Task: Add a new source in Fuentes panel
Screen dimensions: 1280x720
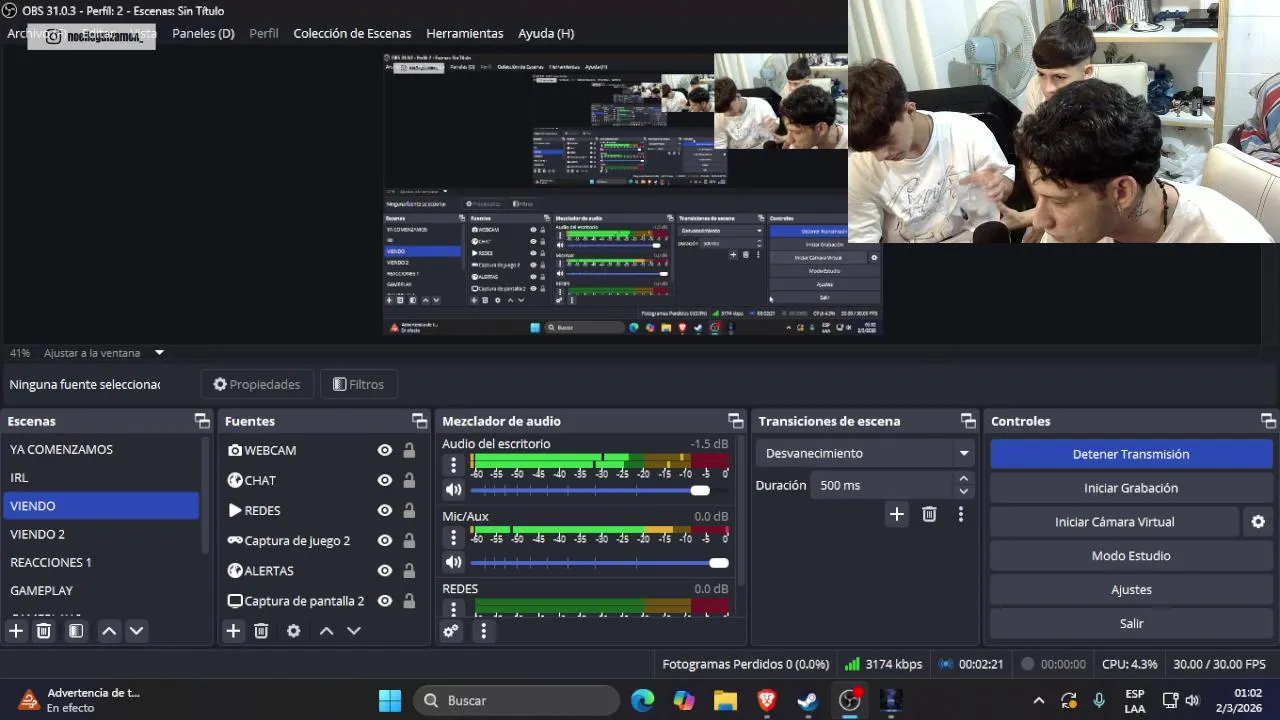Action: pos(233,631)
